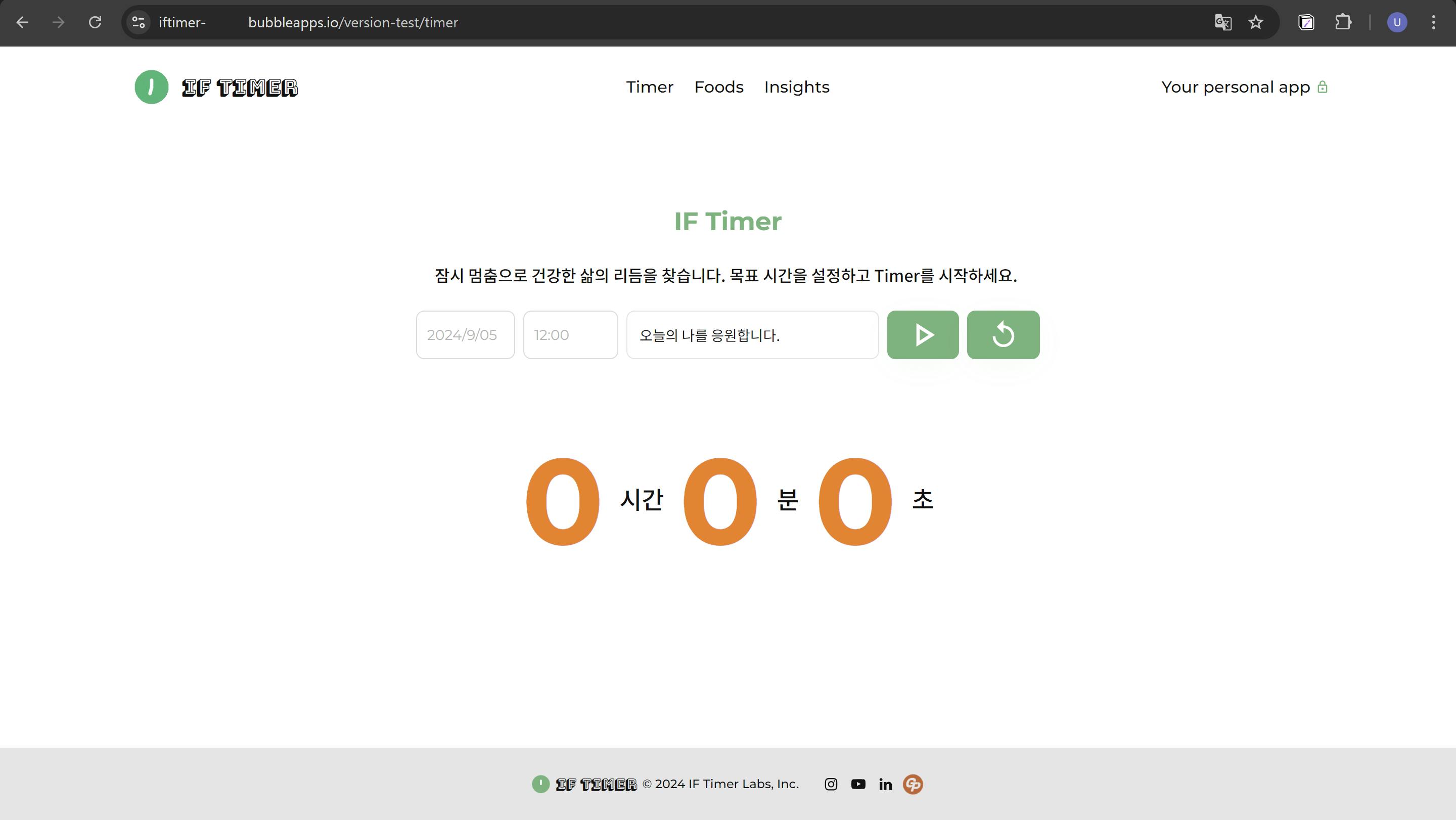Start the timer with play button
1456x820 pixels.
click(923, 335)
